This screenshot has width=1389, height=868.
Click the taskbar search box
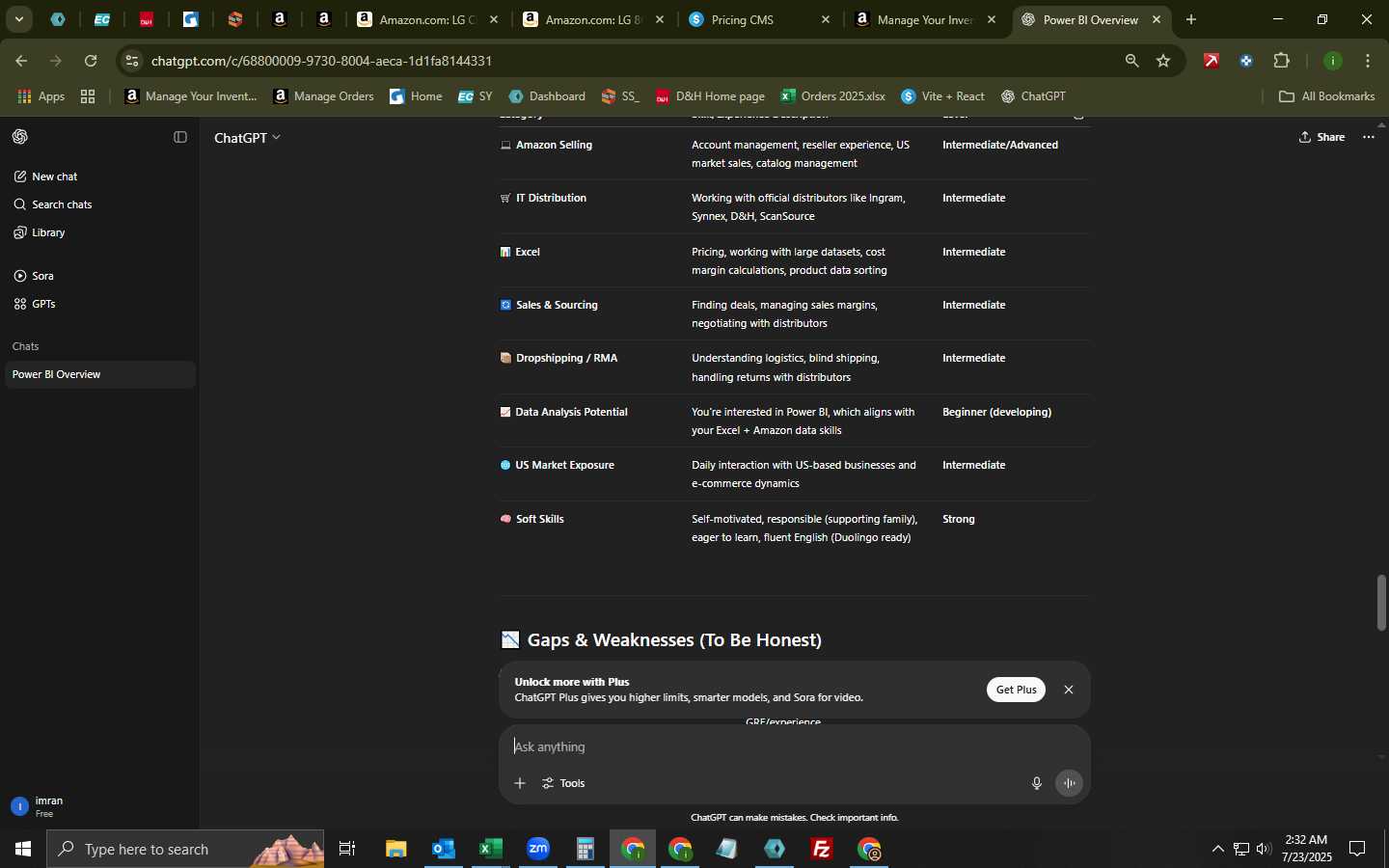(185, 849)
